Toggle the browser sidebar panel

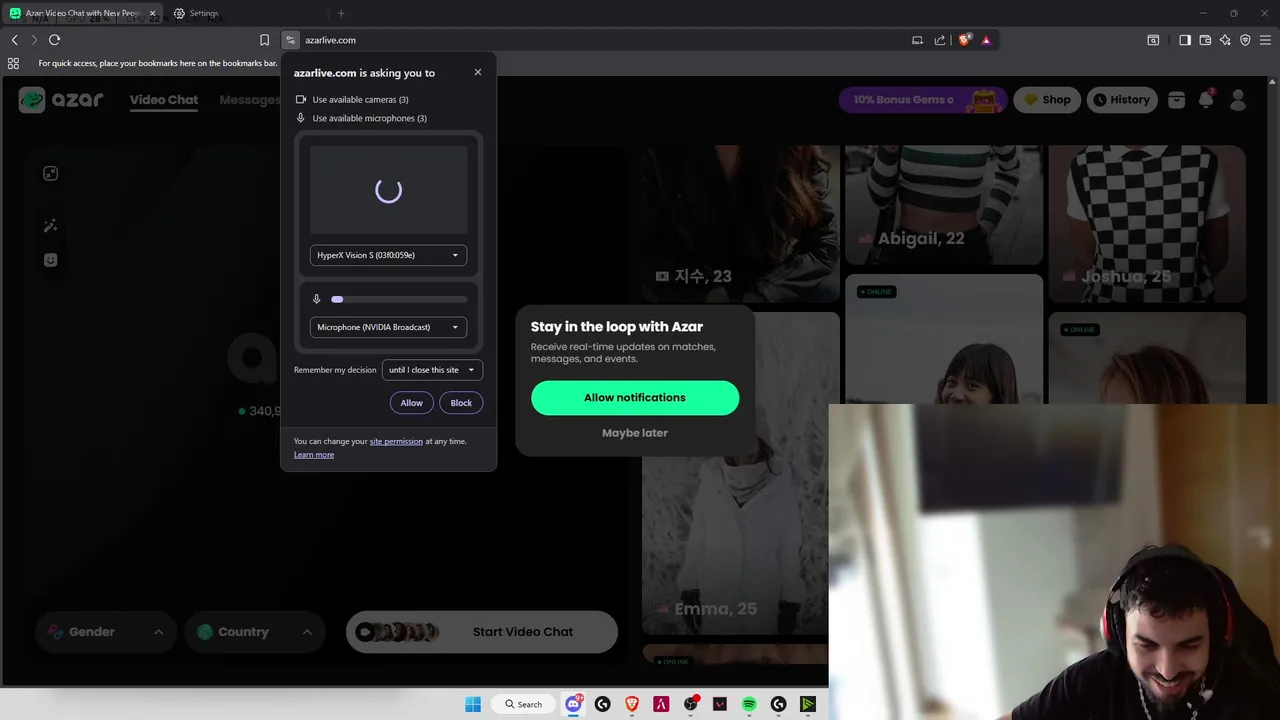(x=1185, y=40)
